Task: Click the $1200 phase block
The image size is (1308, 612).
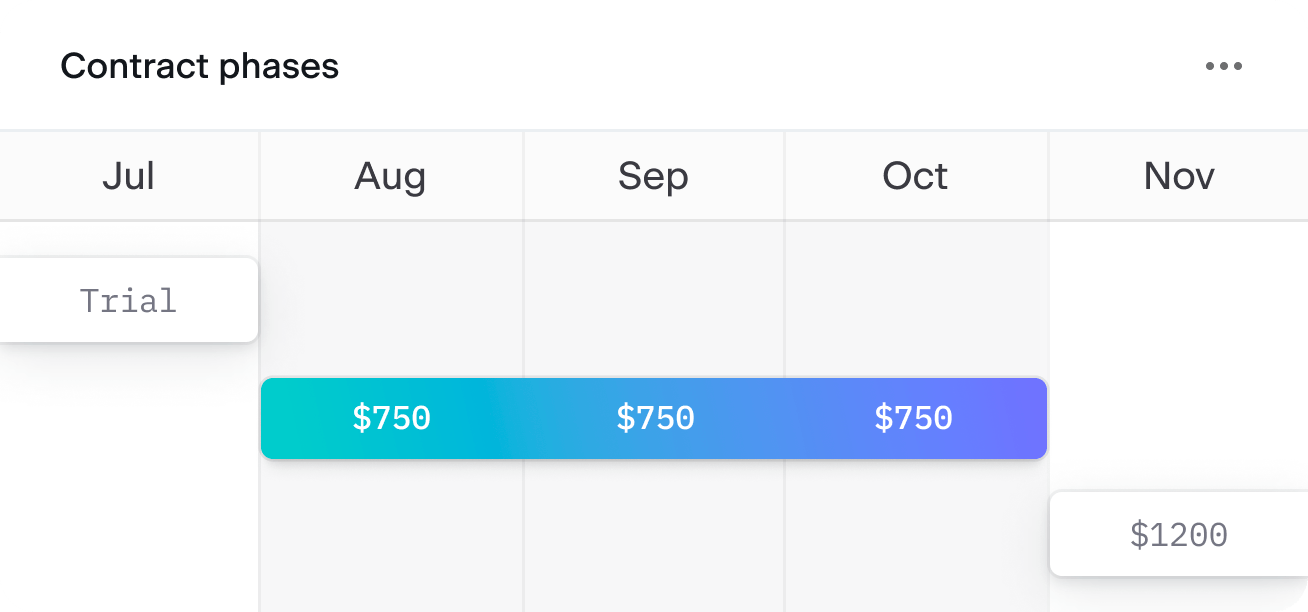Action: point(1179,534)
